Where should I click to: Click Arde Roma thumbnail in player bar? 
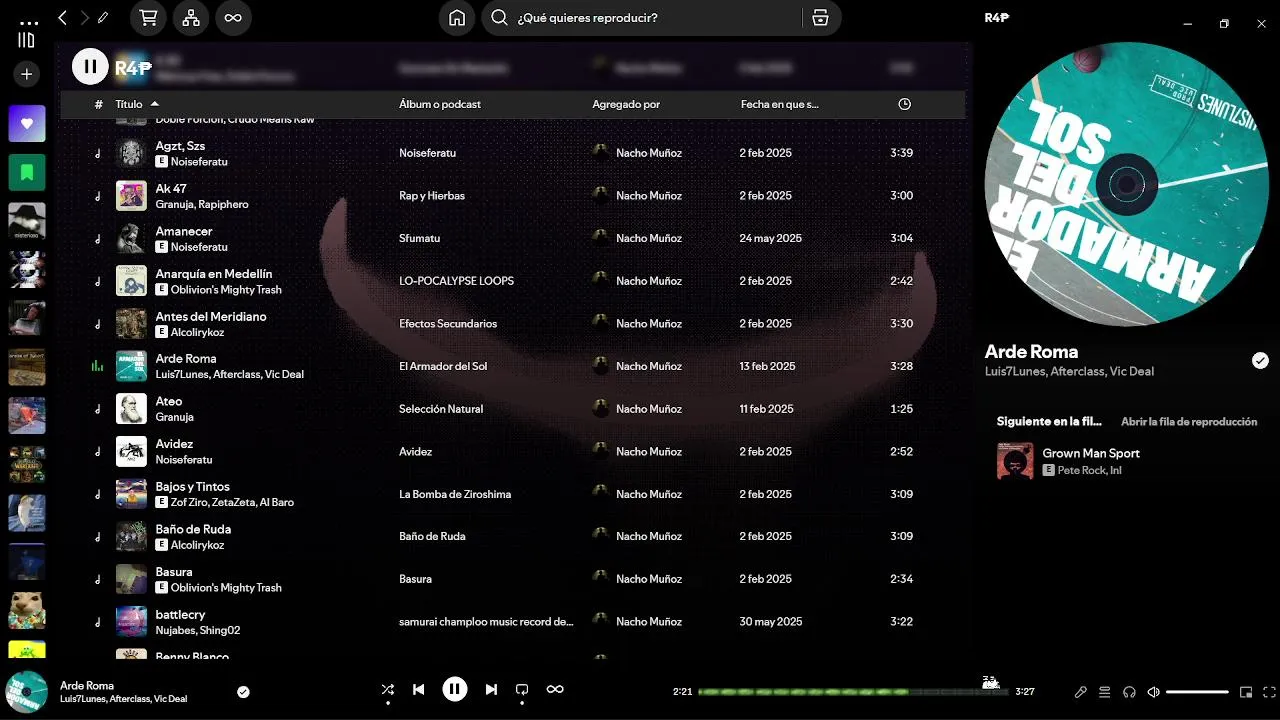tap(27, 691)
